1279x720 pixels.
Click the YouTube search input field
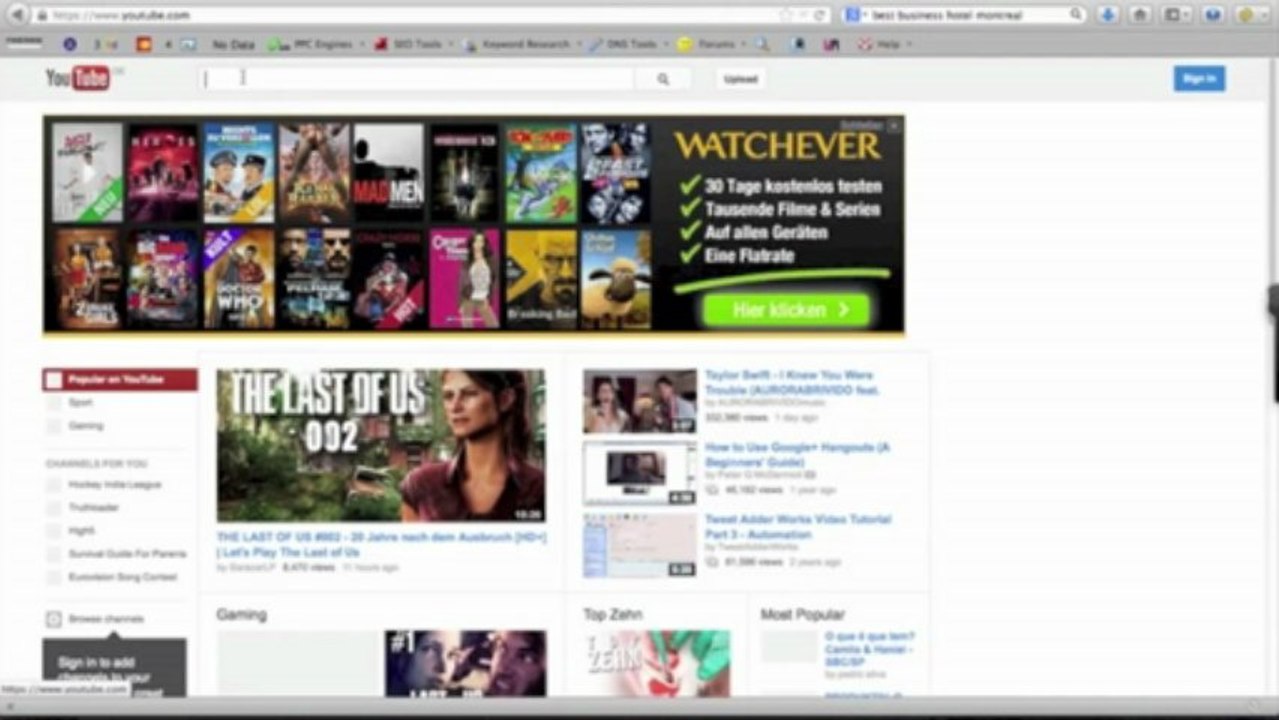tap(418, 79)
